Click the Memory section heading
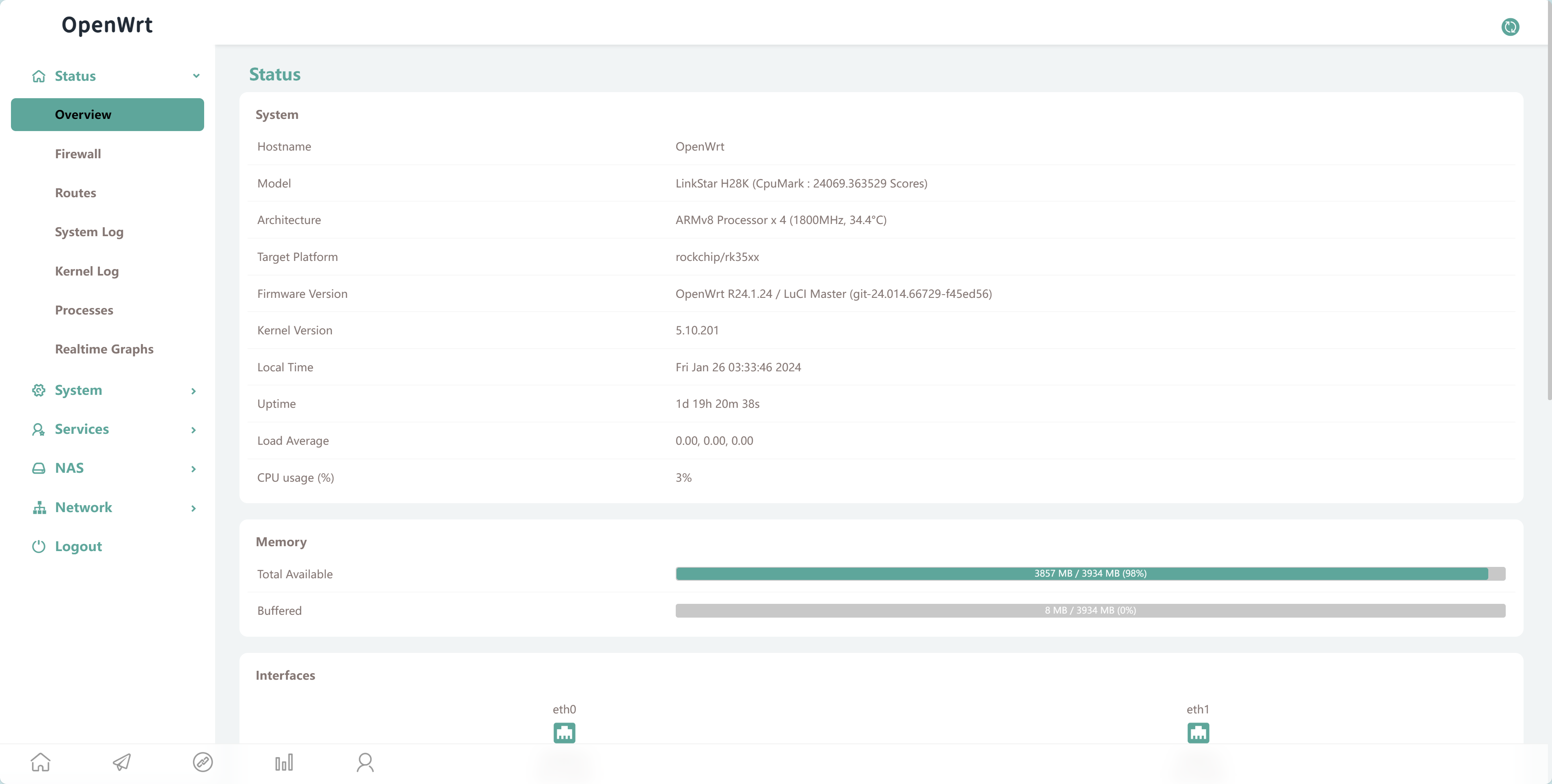 tap(281, 542)
